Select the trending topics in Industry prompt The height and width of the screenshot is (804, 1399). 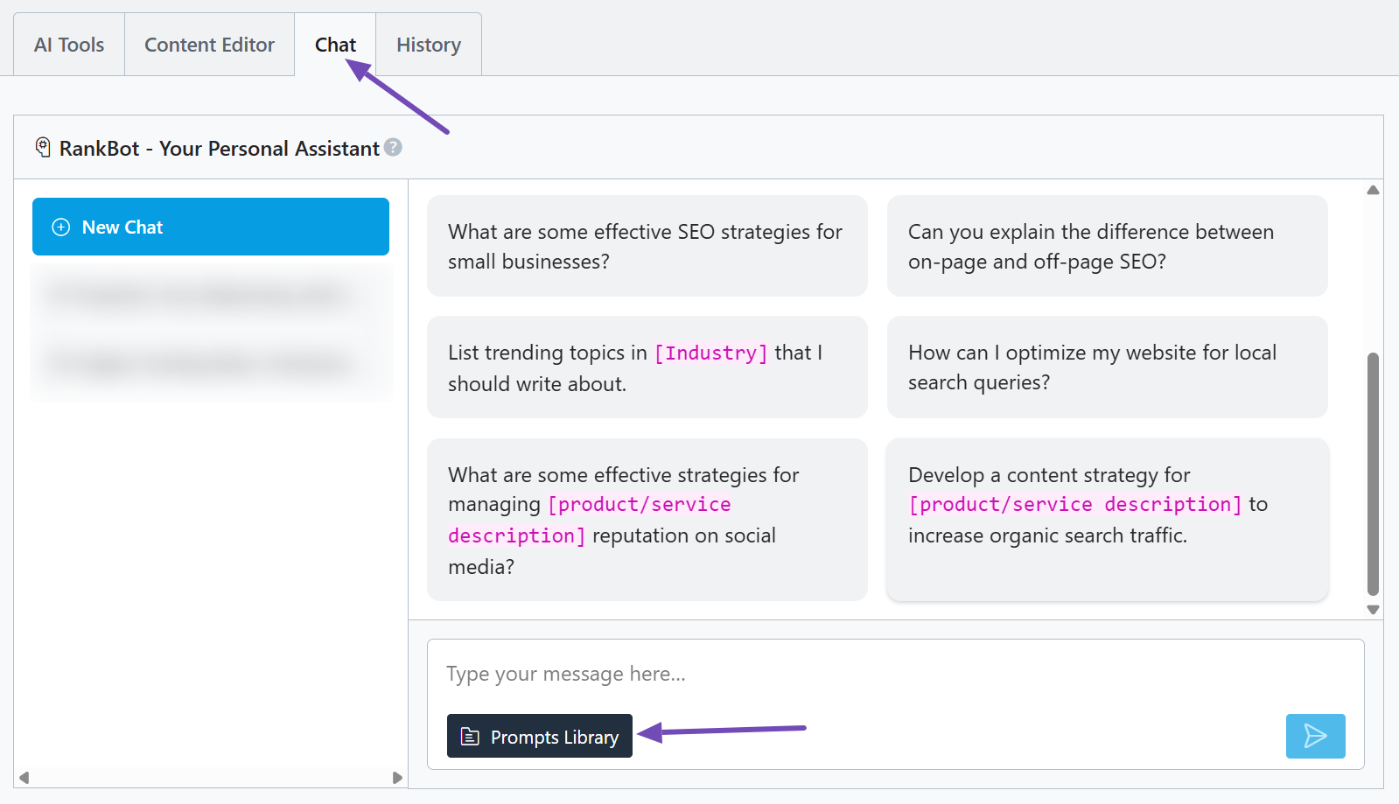click(647, 367)
